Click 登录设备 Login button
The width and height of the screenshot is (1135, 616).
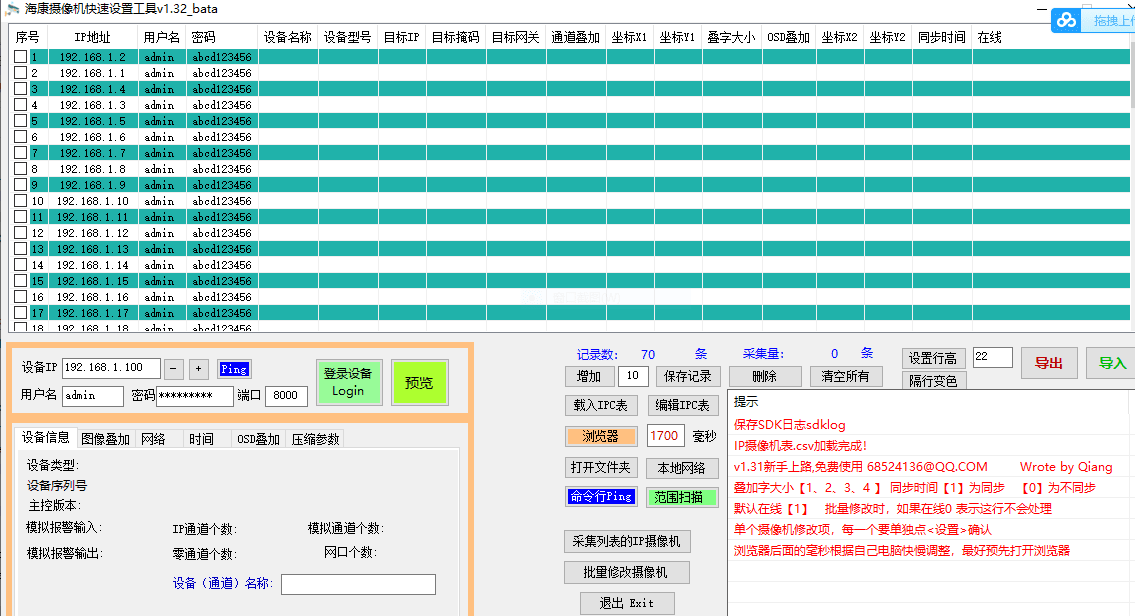(349, 382)
